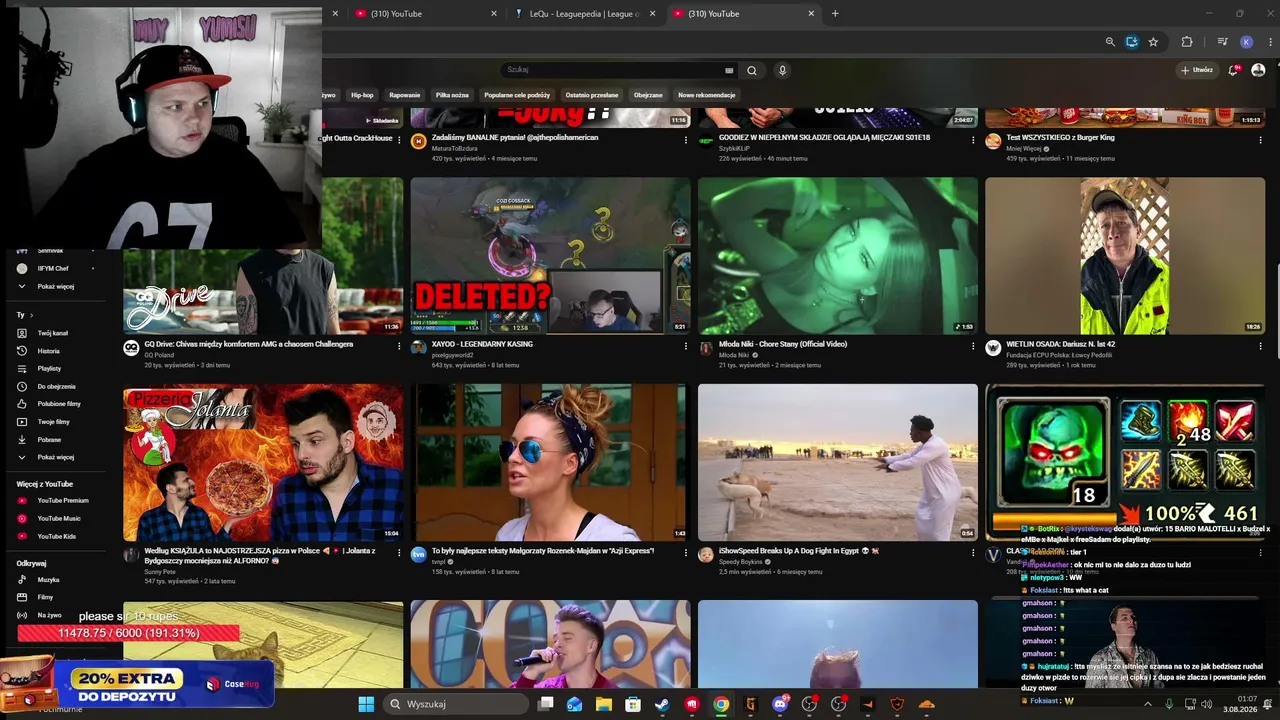
Task: Select the Nowe rekomendacje chip
Action: point(707,95)
